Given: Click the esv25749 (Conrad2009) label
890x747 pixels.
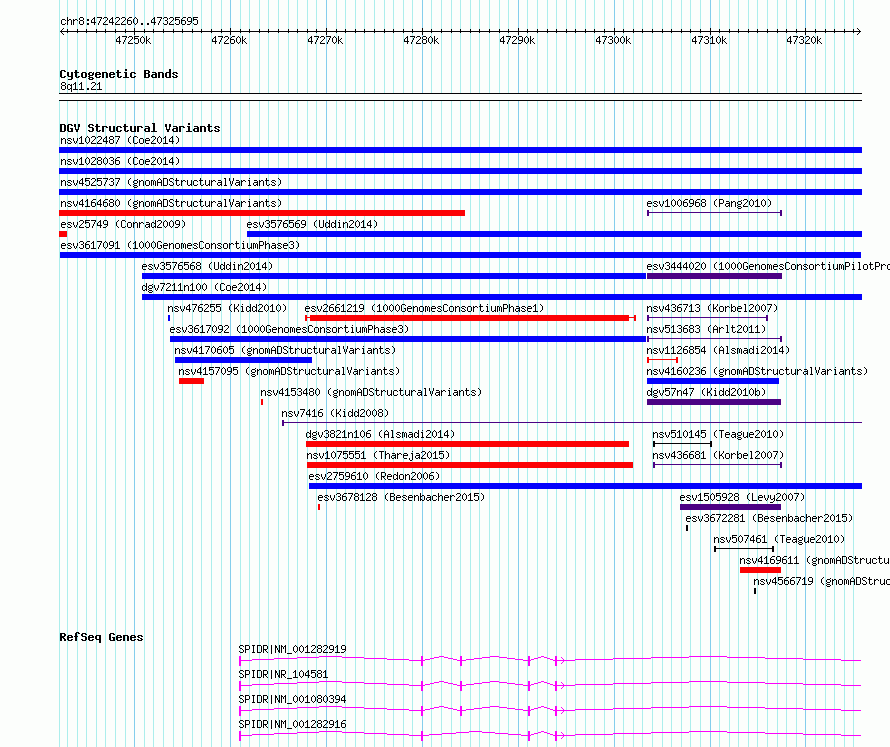Looking at the screenshot, I should click(123, 224).
